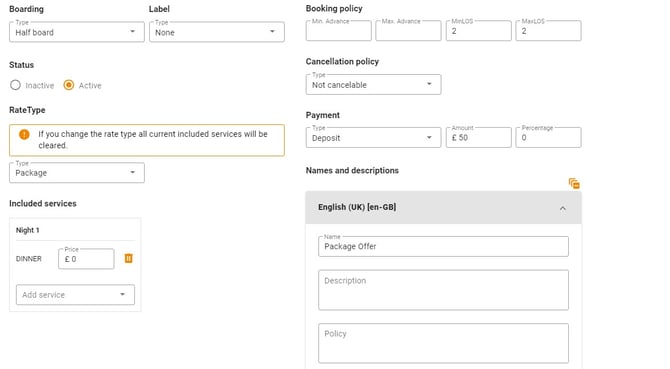
Task: Click the MaxLOS field with value 2
Action: pyautogui.click(x=548, y=31)
